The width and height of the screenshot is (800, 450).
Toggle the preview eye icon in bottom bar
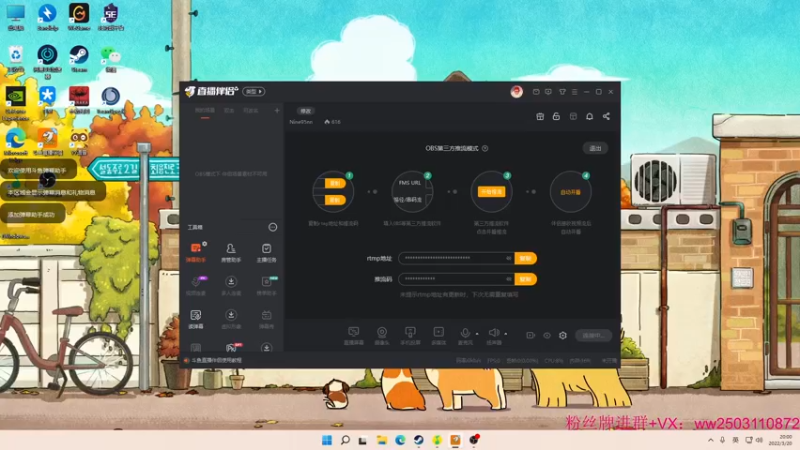[546, 335]
